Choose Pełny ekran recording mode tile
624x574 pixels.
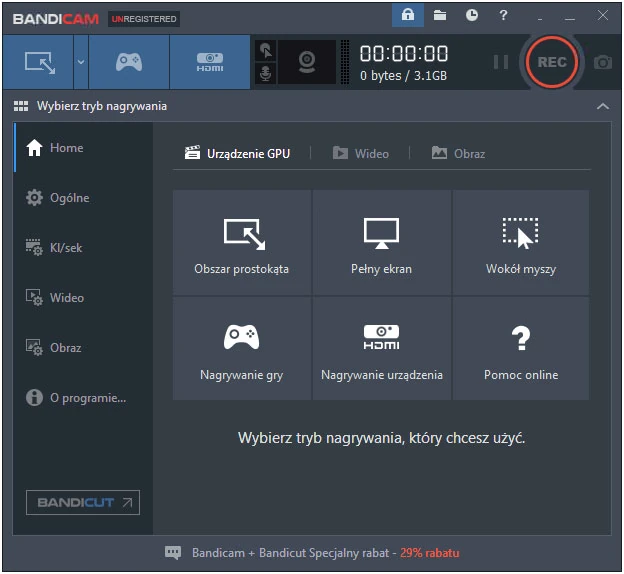click(382, 242)
